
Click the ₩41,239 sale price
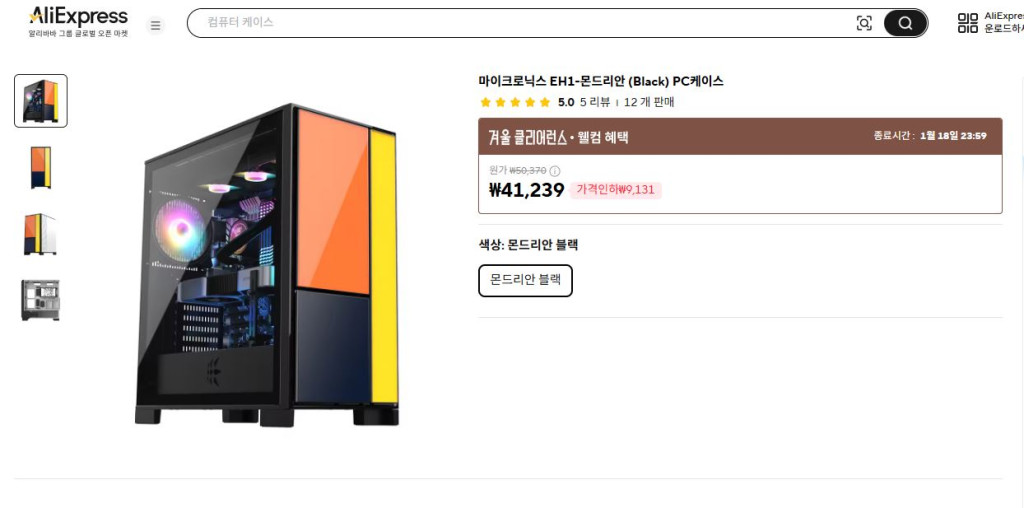click(526, 190)
